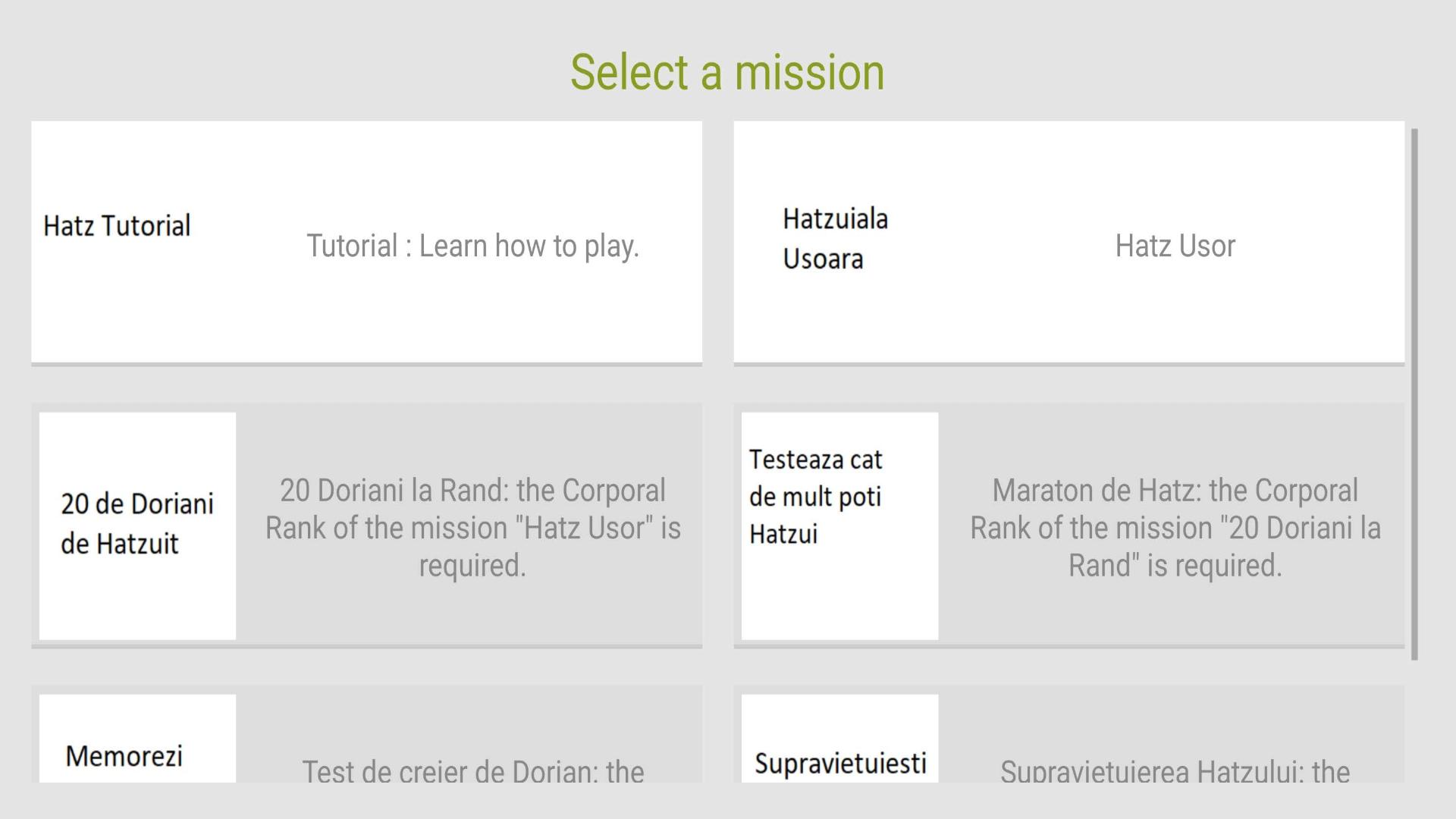Tap the Testeaza cat de mult poti Hatzui icon
This screenshot has height=819, width=1456.
pyautogui.click(x=839, y=525)
